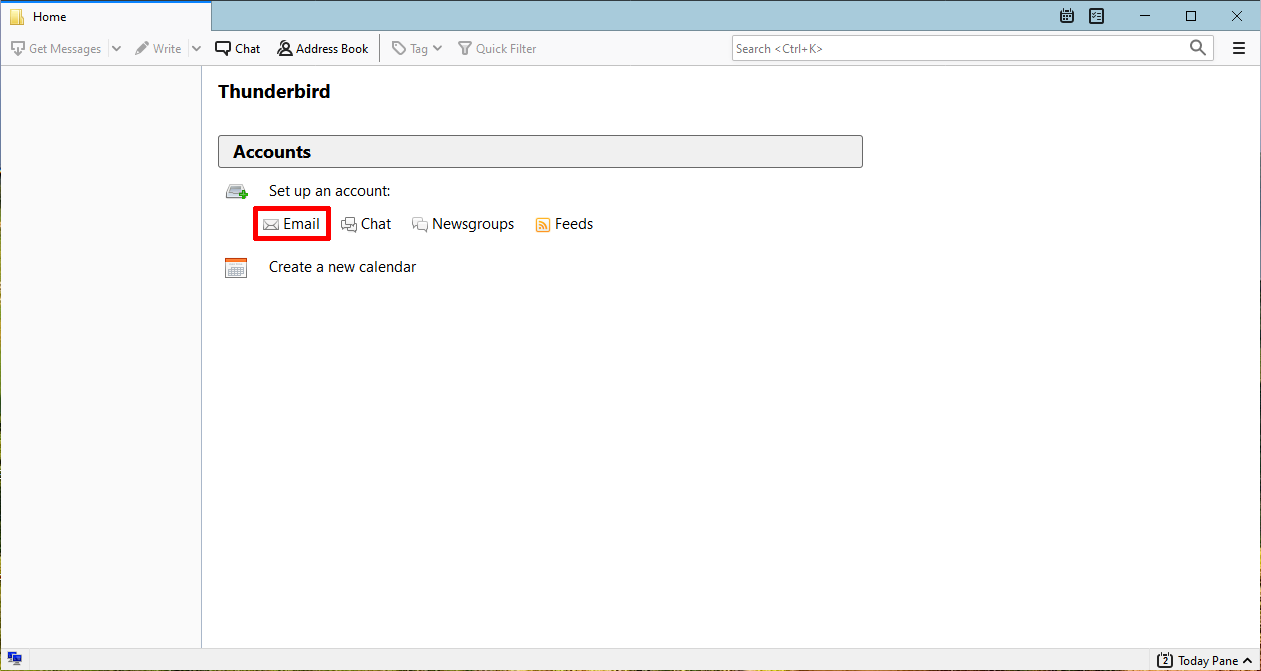
Task: Click Create a new calendar
Action: pos(342,267)
